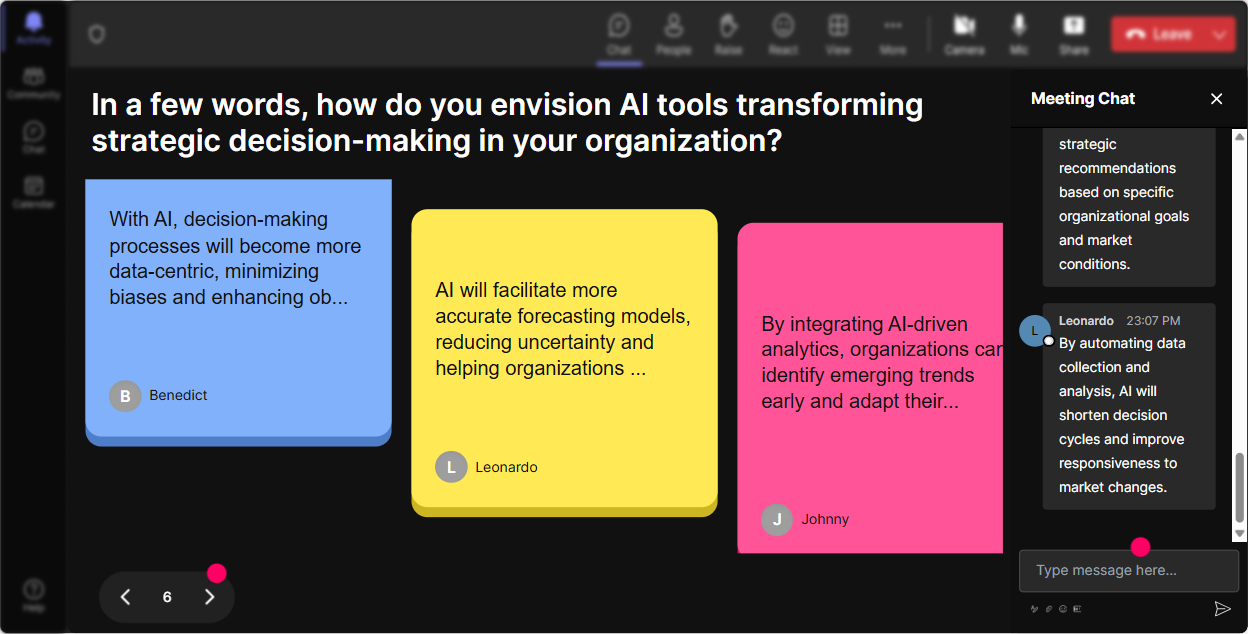Leave the meeting
The image size is (1248, 634).
click(x=1159, y=34)
